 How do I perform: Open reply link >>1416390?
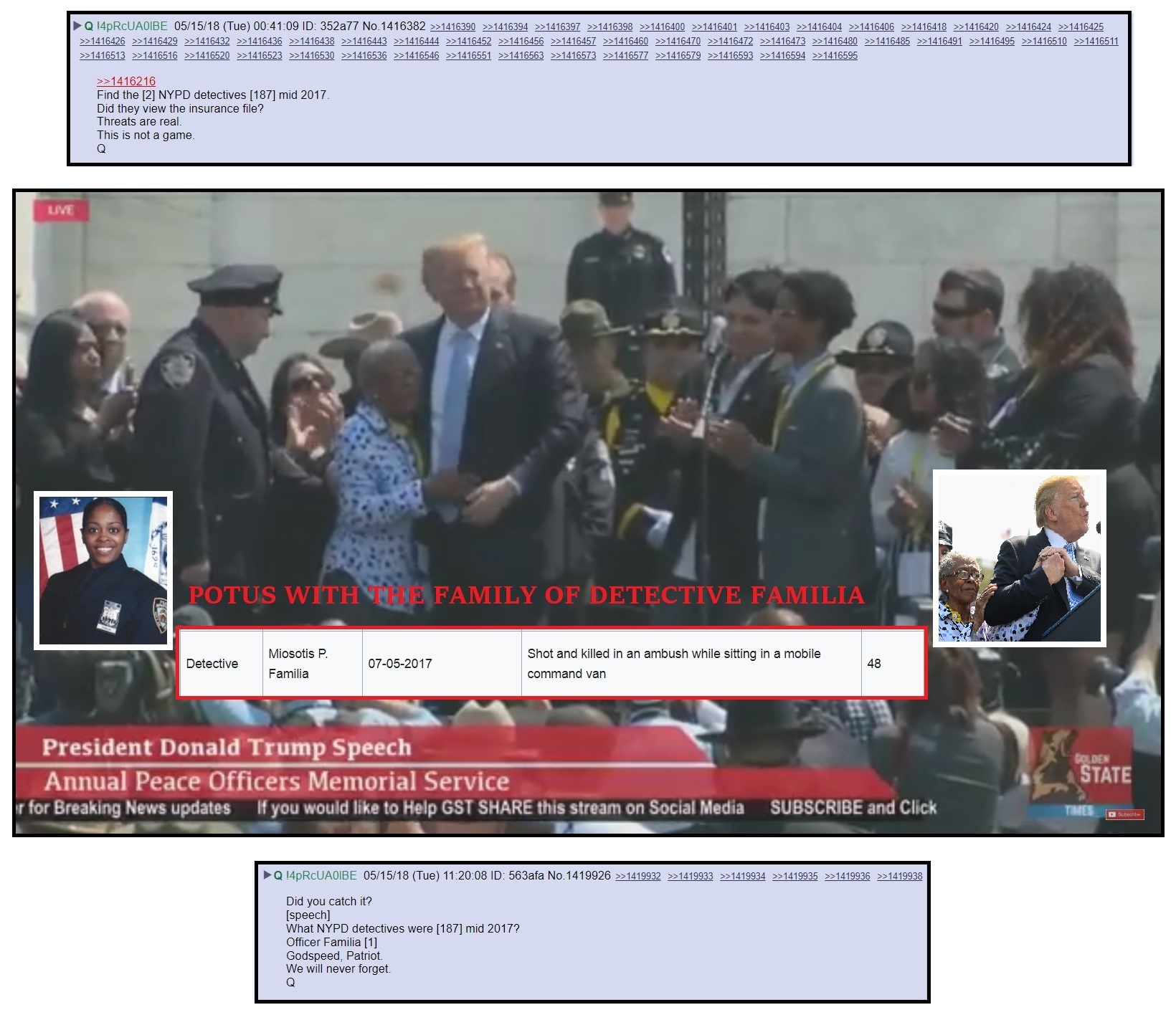click(x=452, y=27)
